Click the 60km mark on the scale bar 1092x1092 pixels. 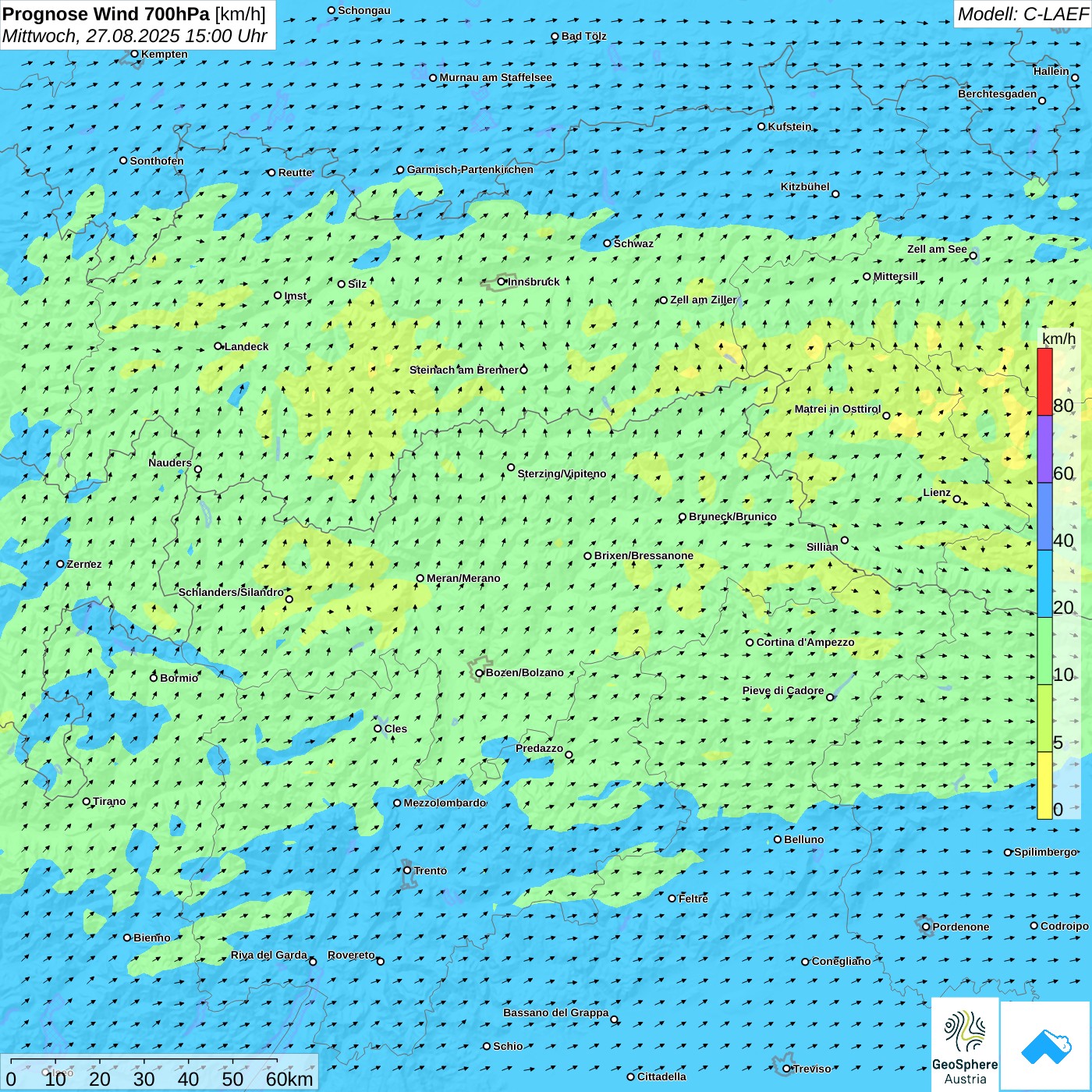(289, 1079)
